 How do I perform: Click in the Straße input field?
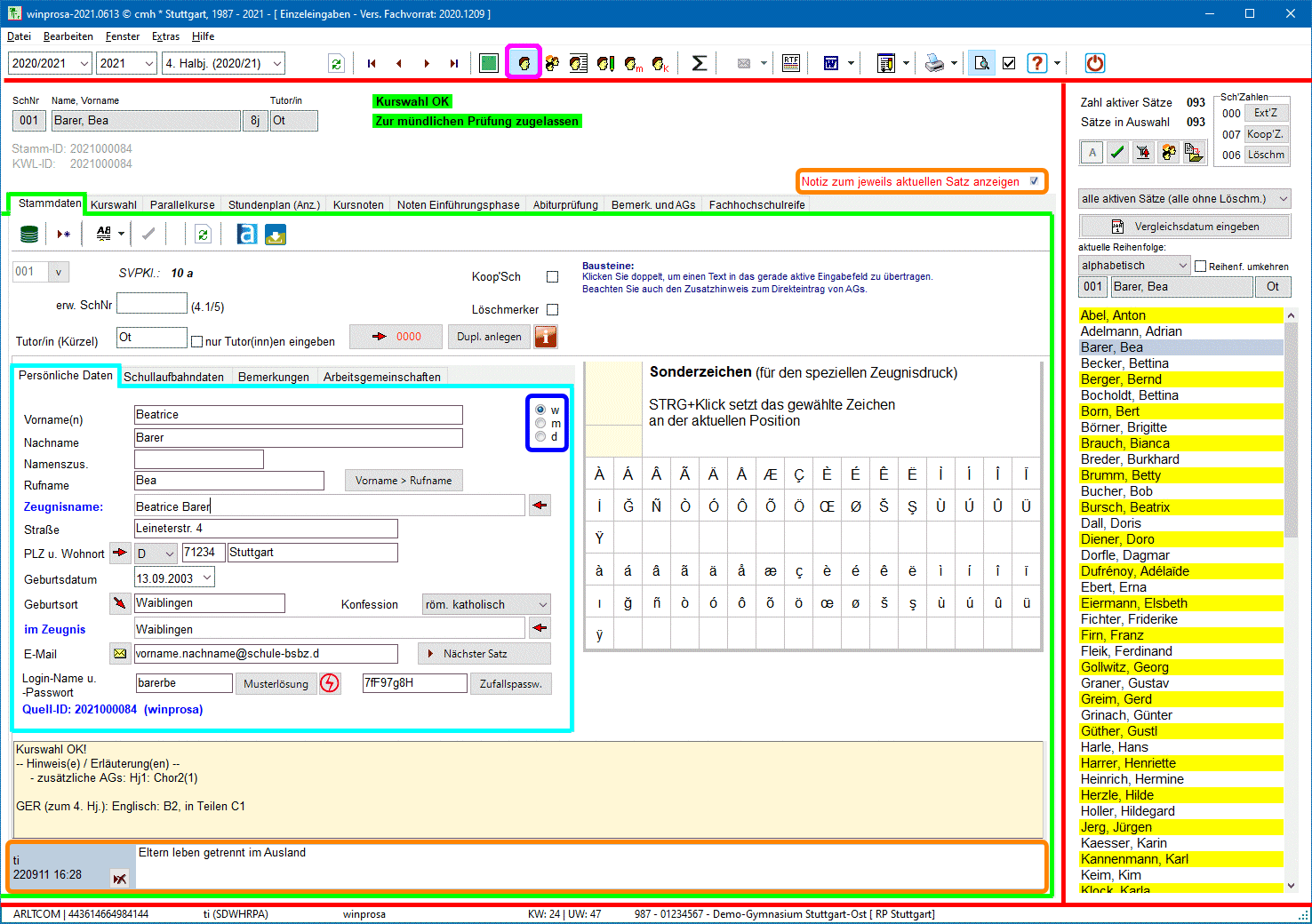[265, 529]
